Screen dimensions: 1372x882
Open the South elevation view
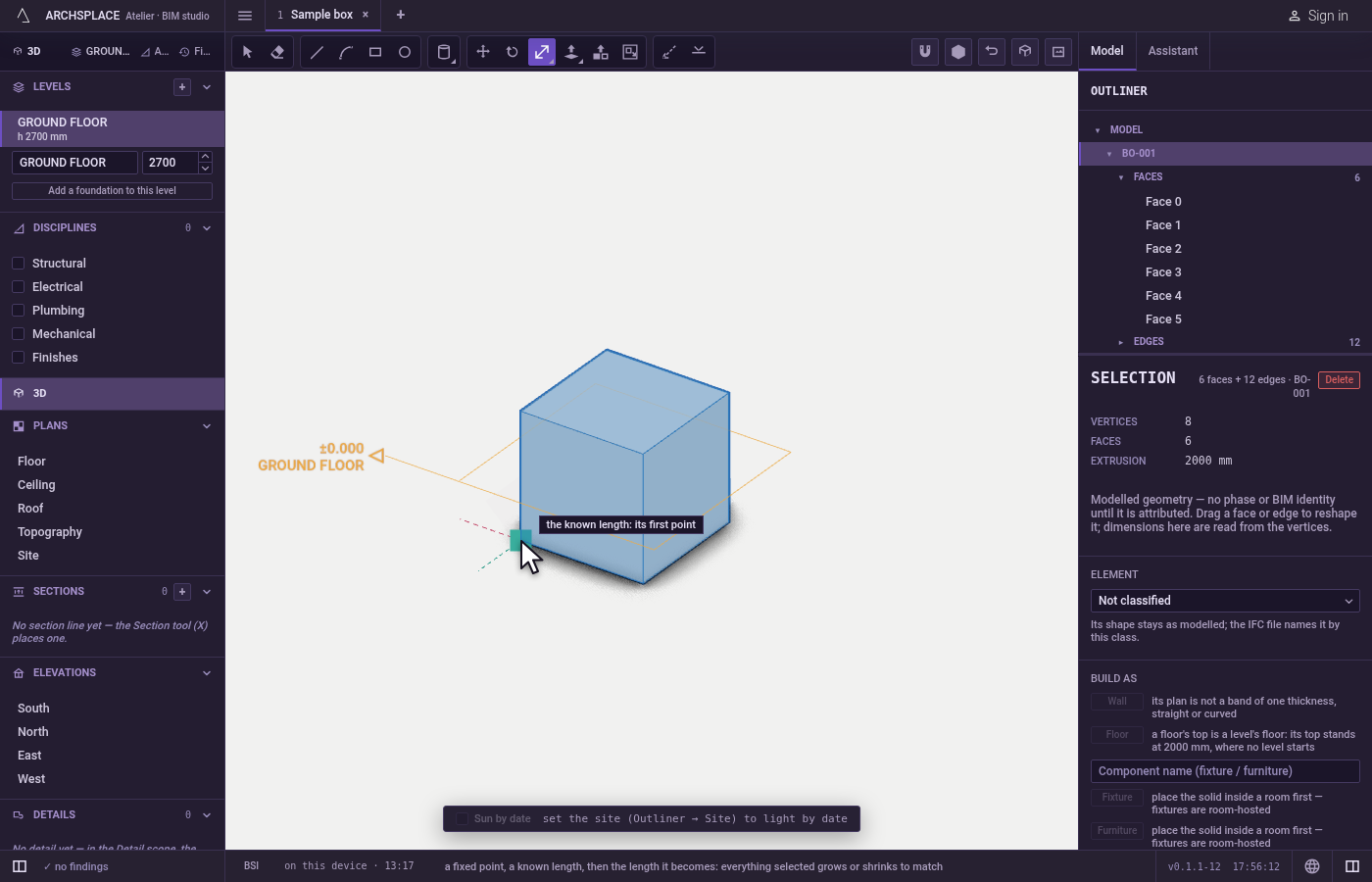(33, 709)
